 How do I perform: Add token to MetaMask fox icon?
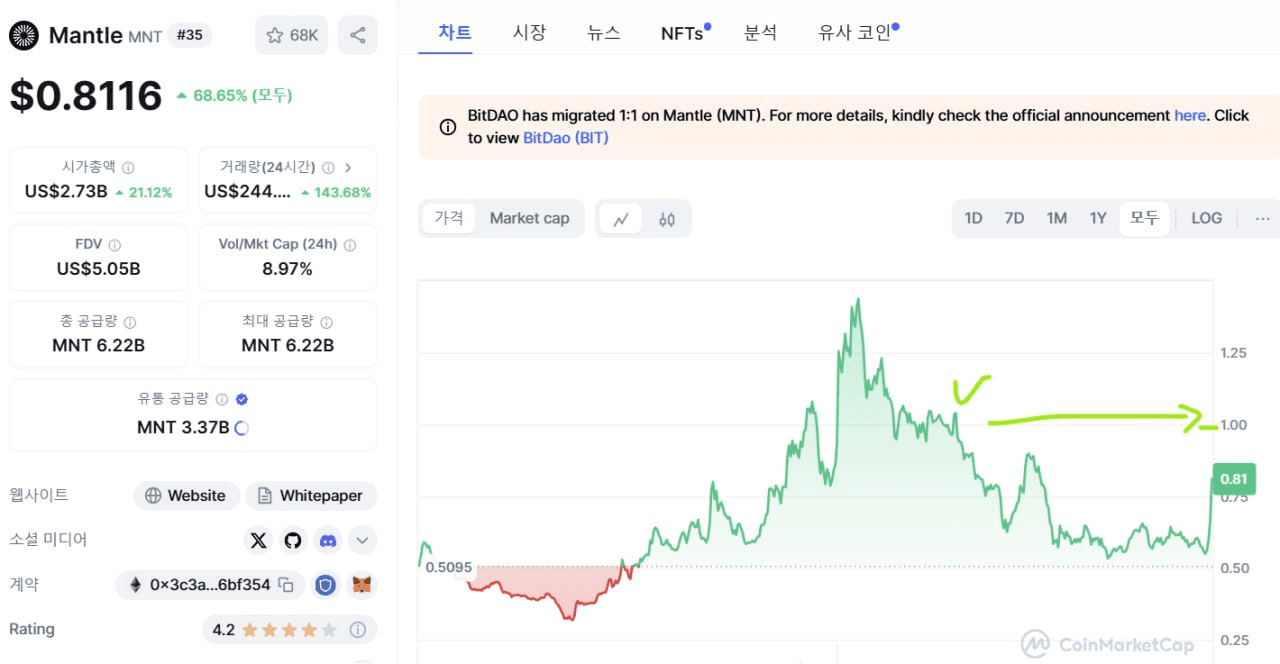click(362, 585)
